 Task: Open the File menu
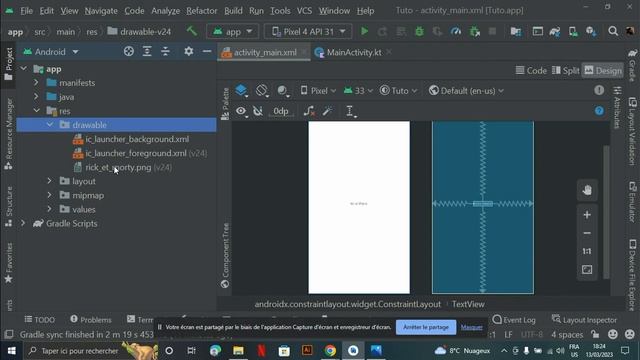(x=27, y=11)
